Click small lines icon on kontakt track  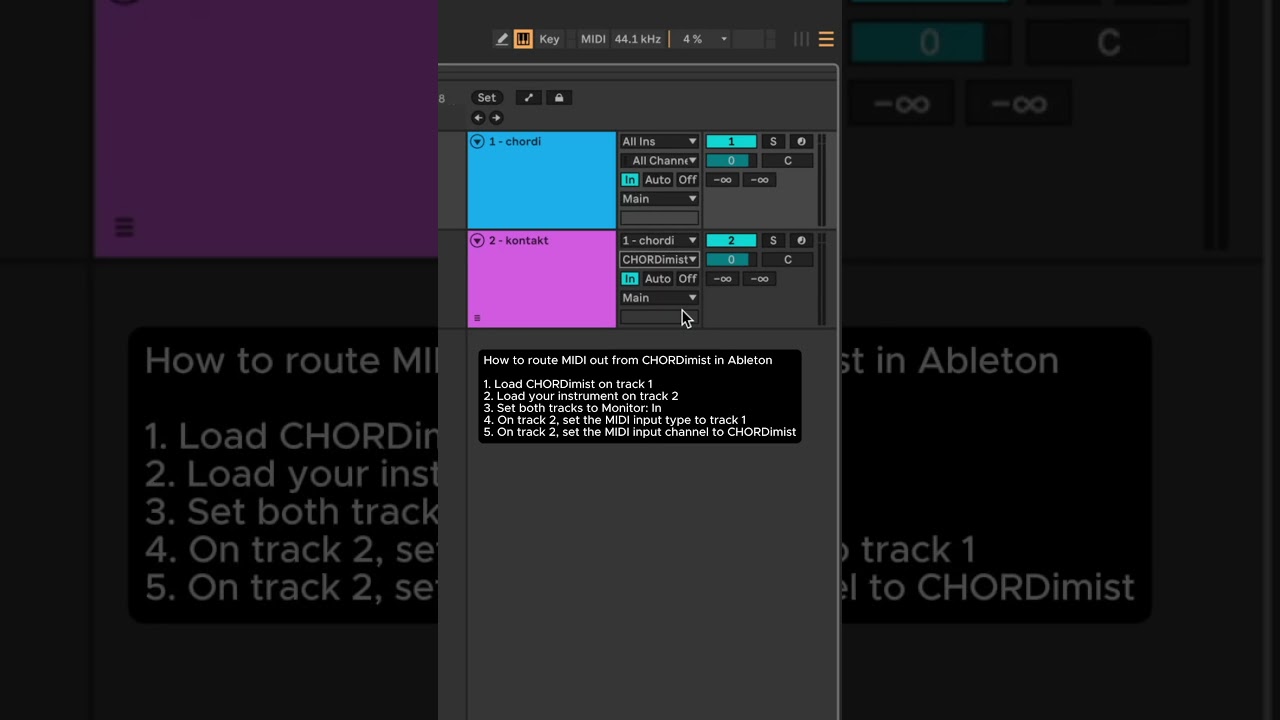477,318
